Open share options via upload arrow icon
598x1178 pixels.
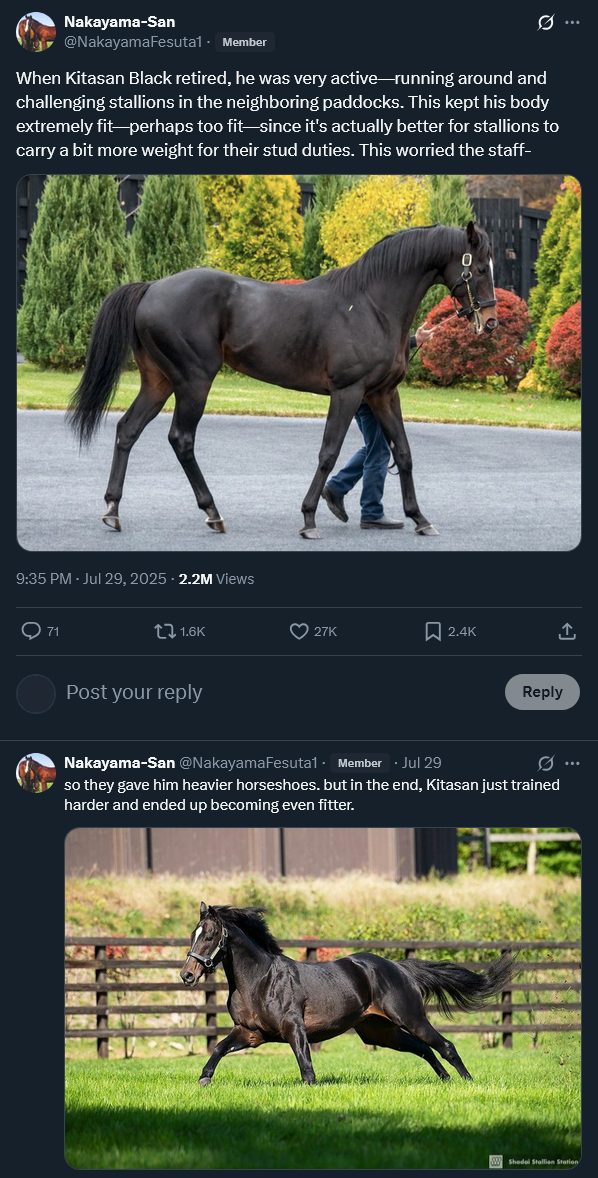click(x=567, y=631)
